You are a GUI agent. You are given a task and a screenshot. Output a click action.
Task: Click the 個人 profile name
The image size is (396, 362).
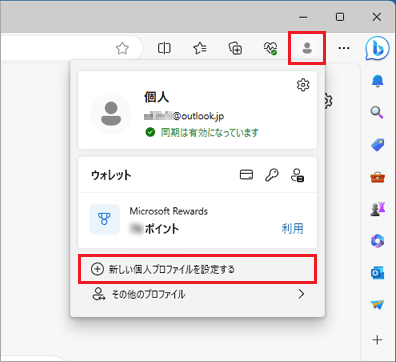pos(156,97)
